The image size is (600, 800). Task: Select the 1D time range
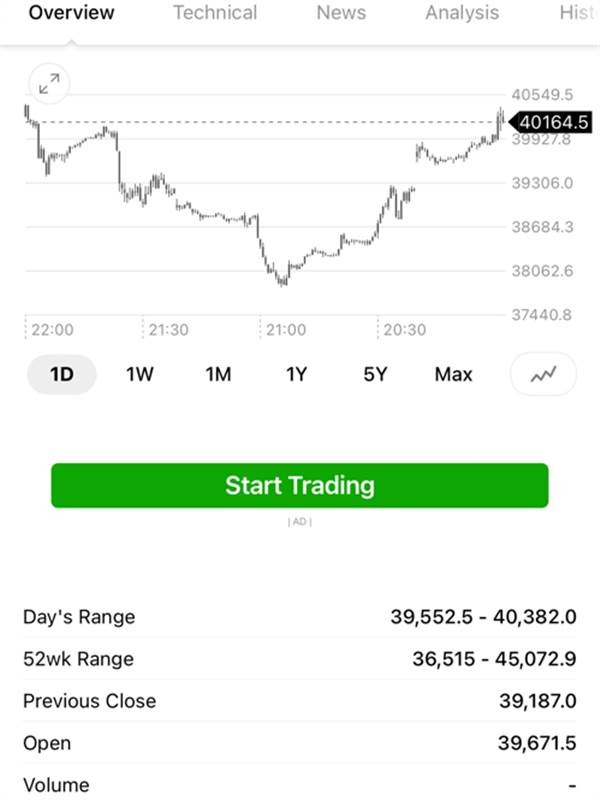coord(62,374)
